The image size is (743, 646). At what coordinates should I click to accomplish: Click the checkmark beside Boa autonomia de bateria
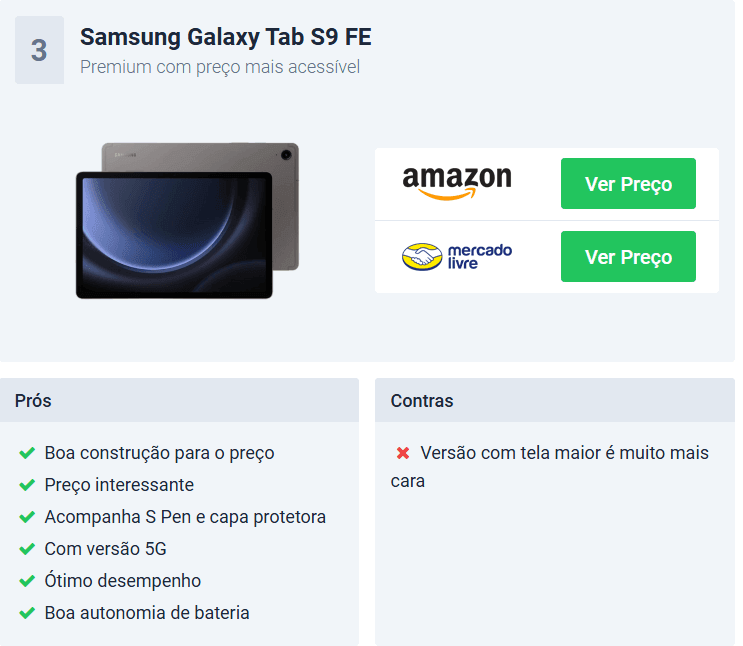click(27, 613)
